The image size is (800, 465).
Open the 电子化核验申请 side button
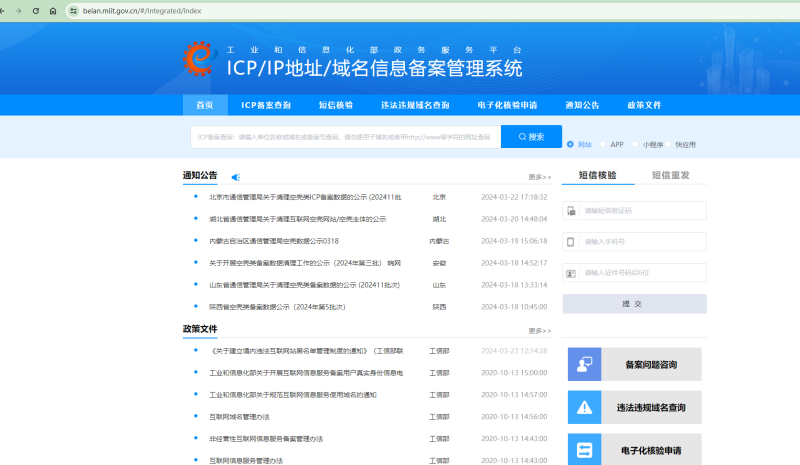click(x=635, y=450)
